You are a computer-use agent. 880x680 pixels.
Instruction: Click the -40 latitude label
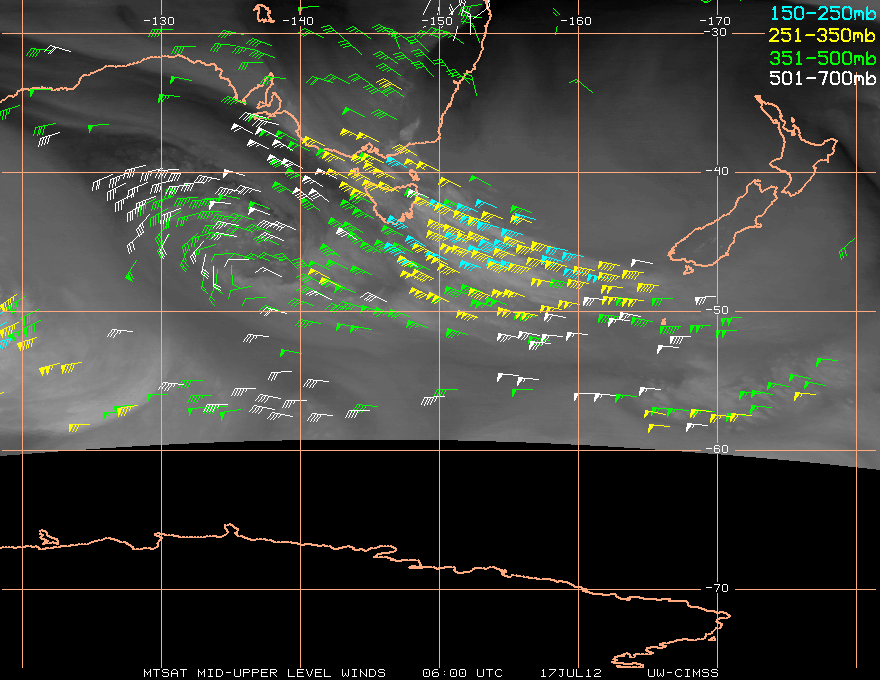pyautogui.click(x=717, y=171)
